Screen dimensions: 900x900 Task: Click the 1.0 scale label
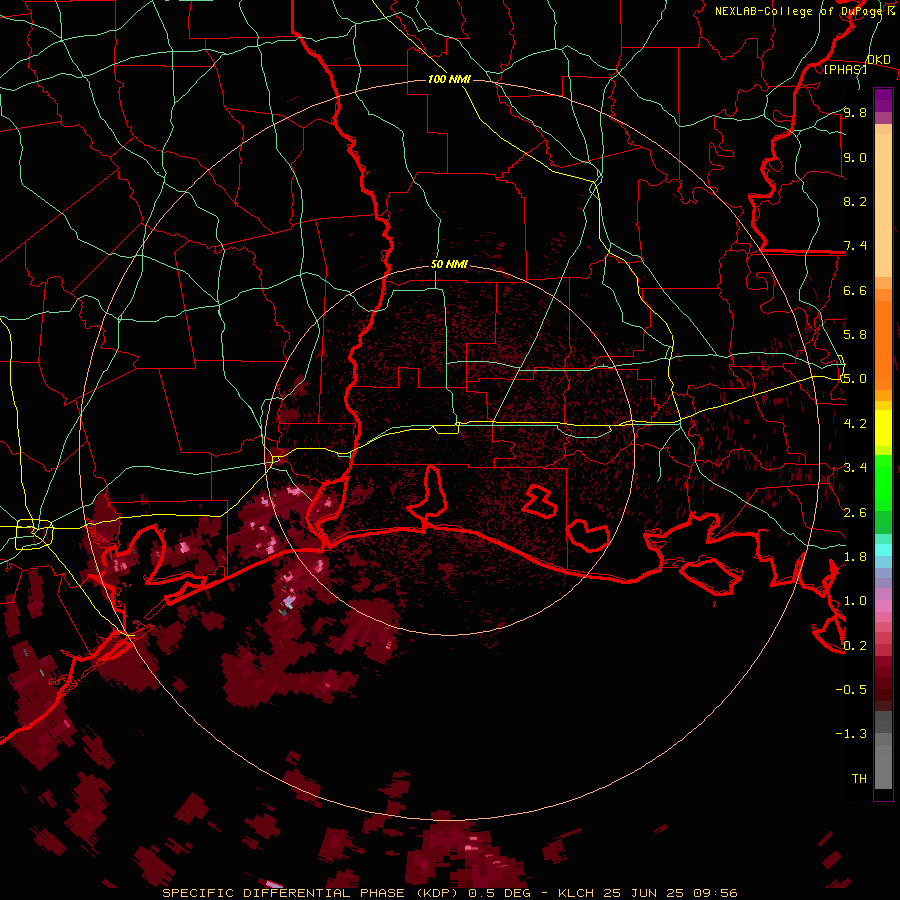click(855, 601)
